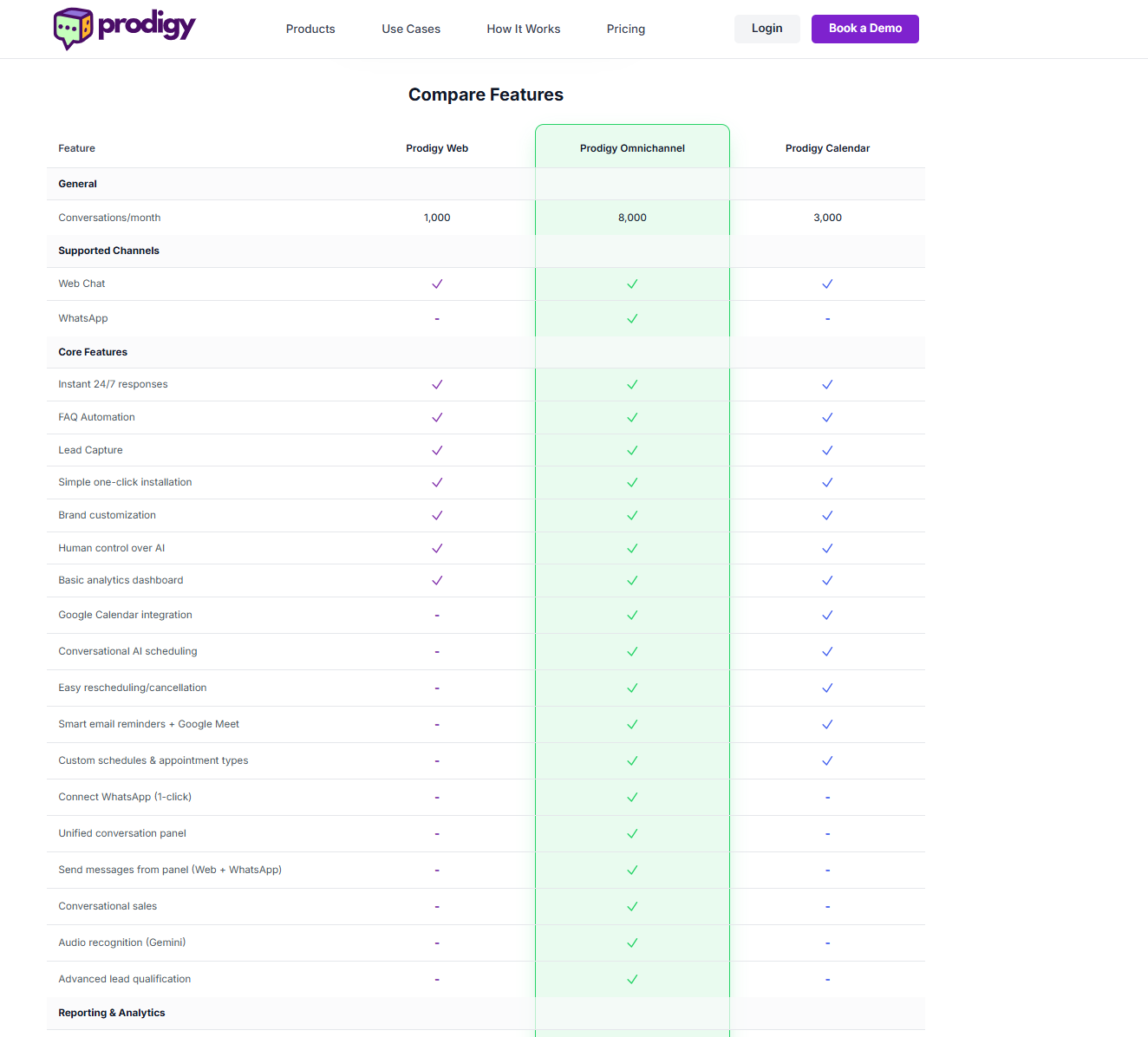
Task: Click Custom schedules checkmark under Omnichannel
Action: [x=632, y=760]
